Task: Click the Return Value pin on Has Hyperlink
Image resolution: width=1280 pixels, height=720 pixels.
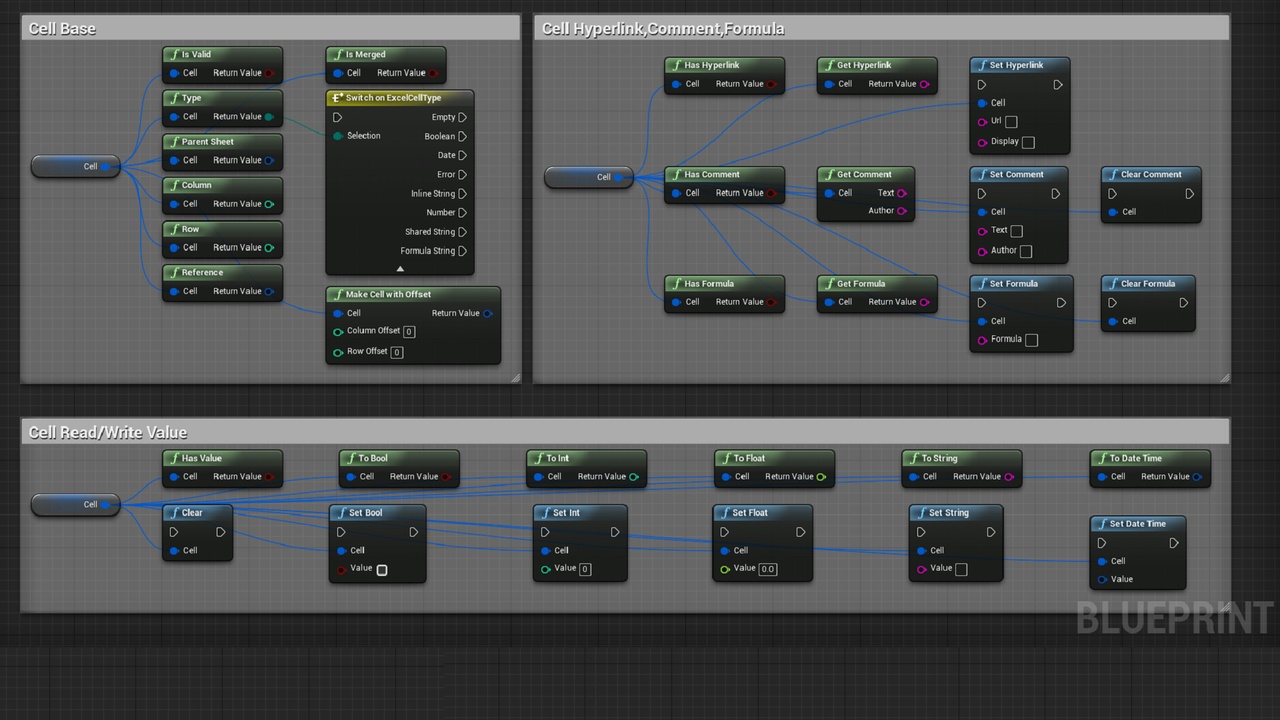Action: pyautogui.click(x=771, y=84)
